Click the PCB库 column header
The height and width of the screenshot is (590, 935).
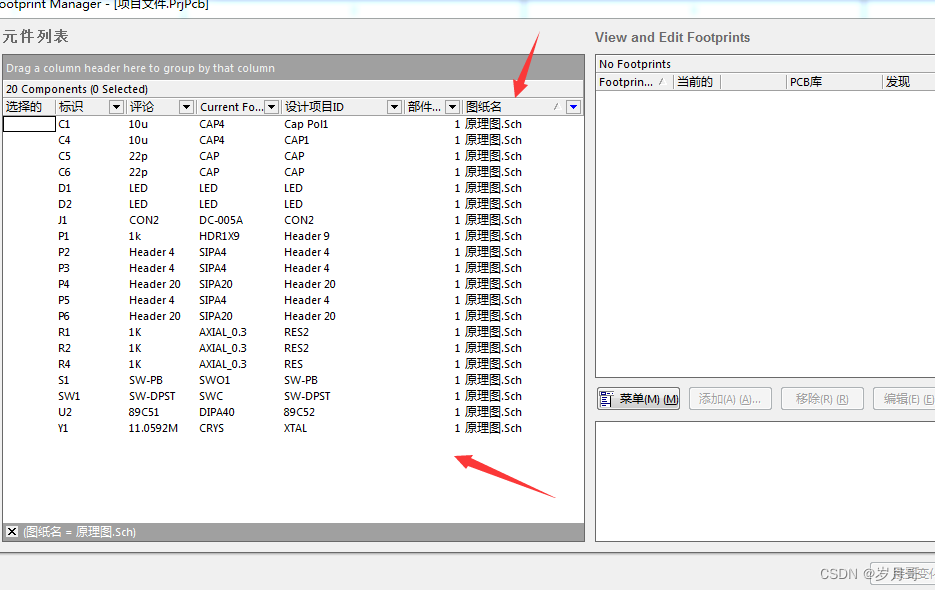[805, 82]
